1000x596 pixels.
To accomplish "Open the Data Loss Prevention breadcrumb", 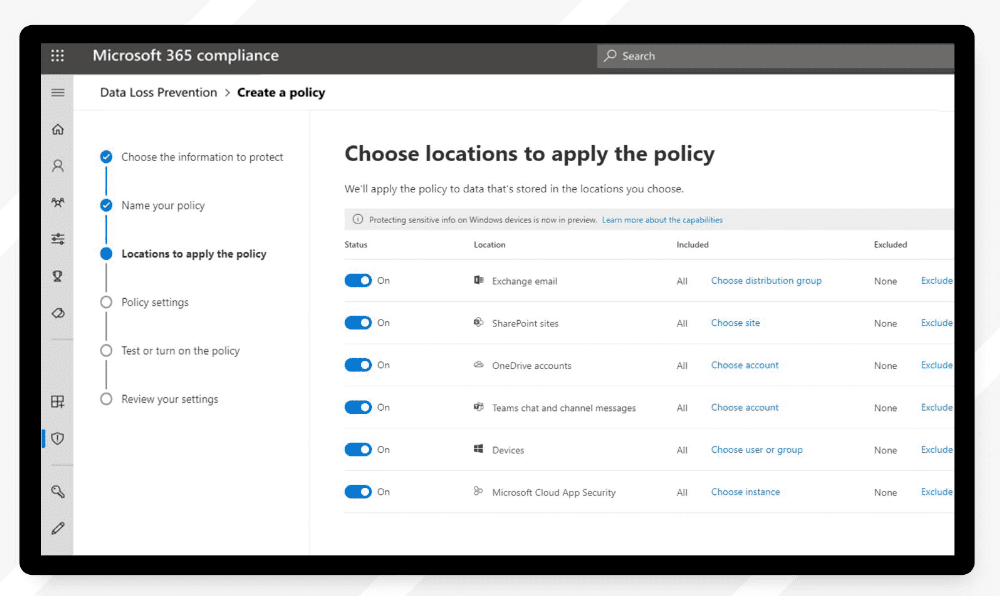I will coord(157,92).
